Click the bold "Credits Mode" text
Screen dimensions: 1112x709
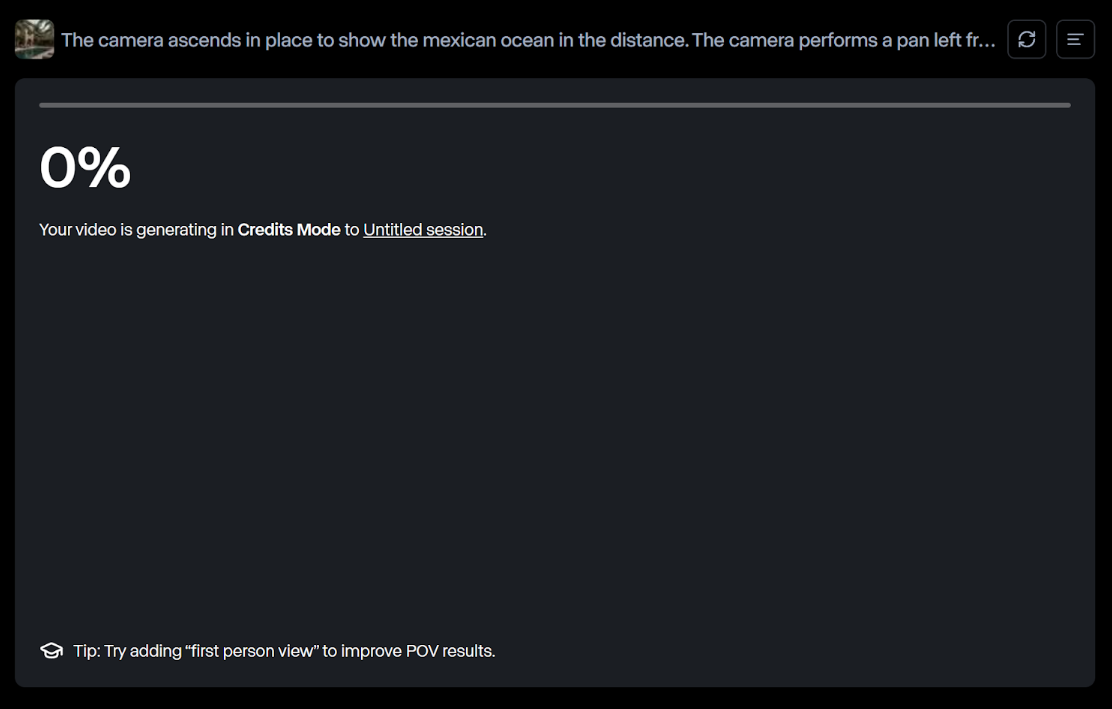(x=289, y=230)
